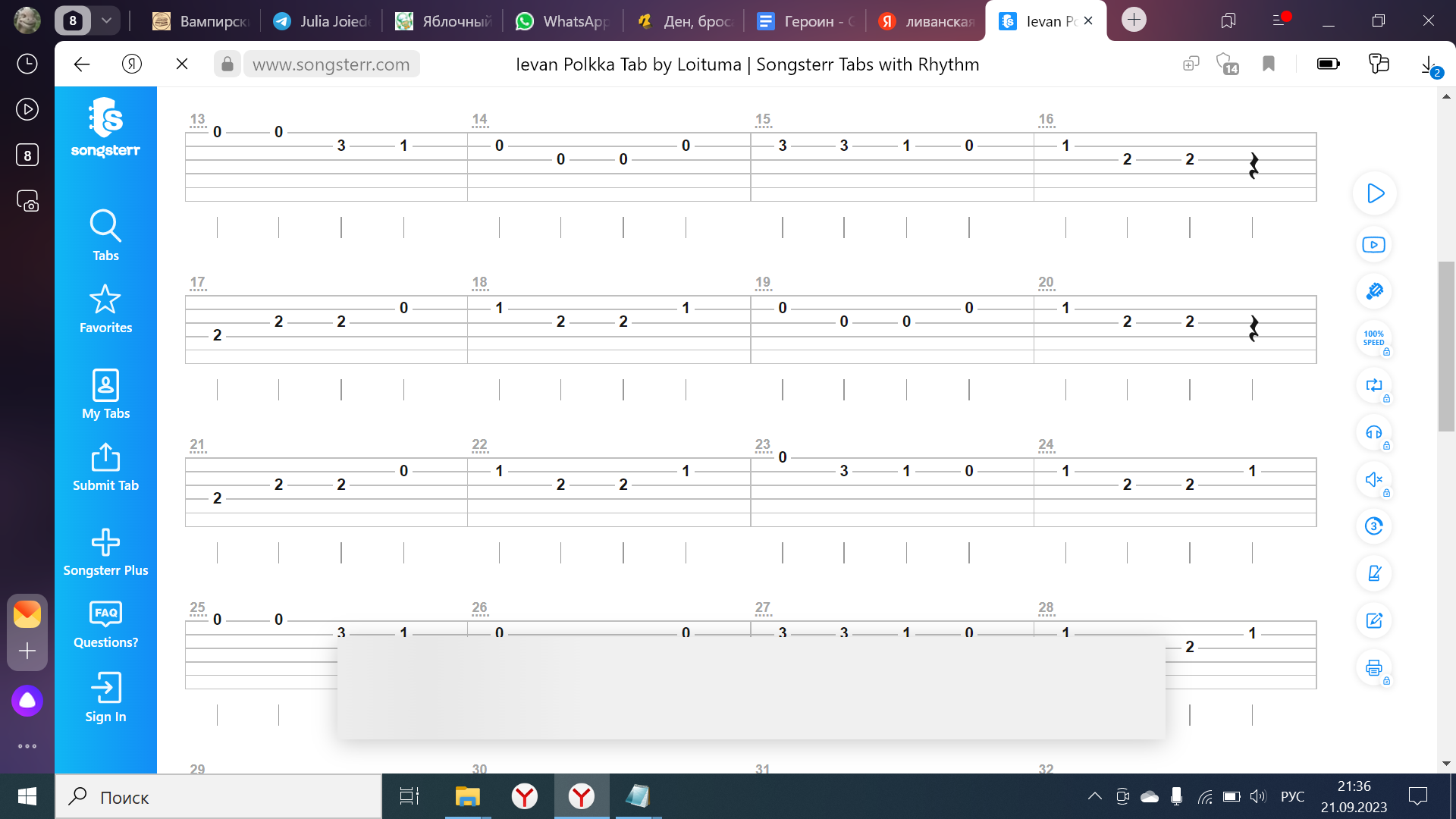The width and height of the screenshot is (1456, 819).
Task: Stop loading the page
Action: 182,64
